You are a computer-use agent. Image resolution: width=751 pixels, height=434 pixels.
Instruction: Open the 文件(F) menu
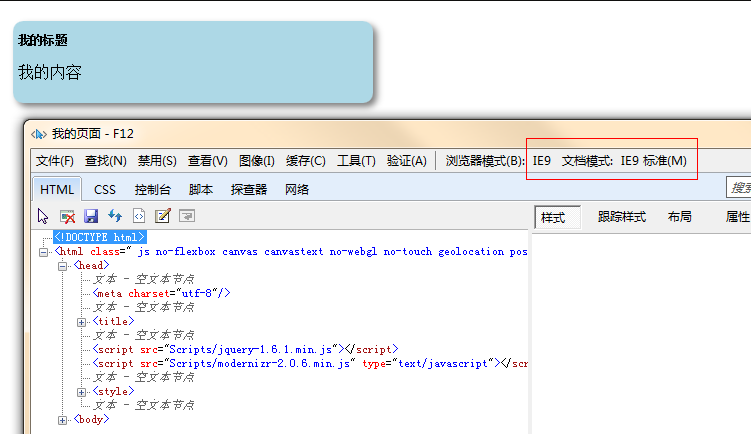[x=55, y=161]
